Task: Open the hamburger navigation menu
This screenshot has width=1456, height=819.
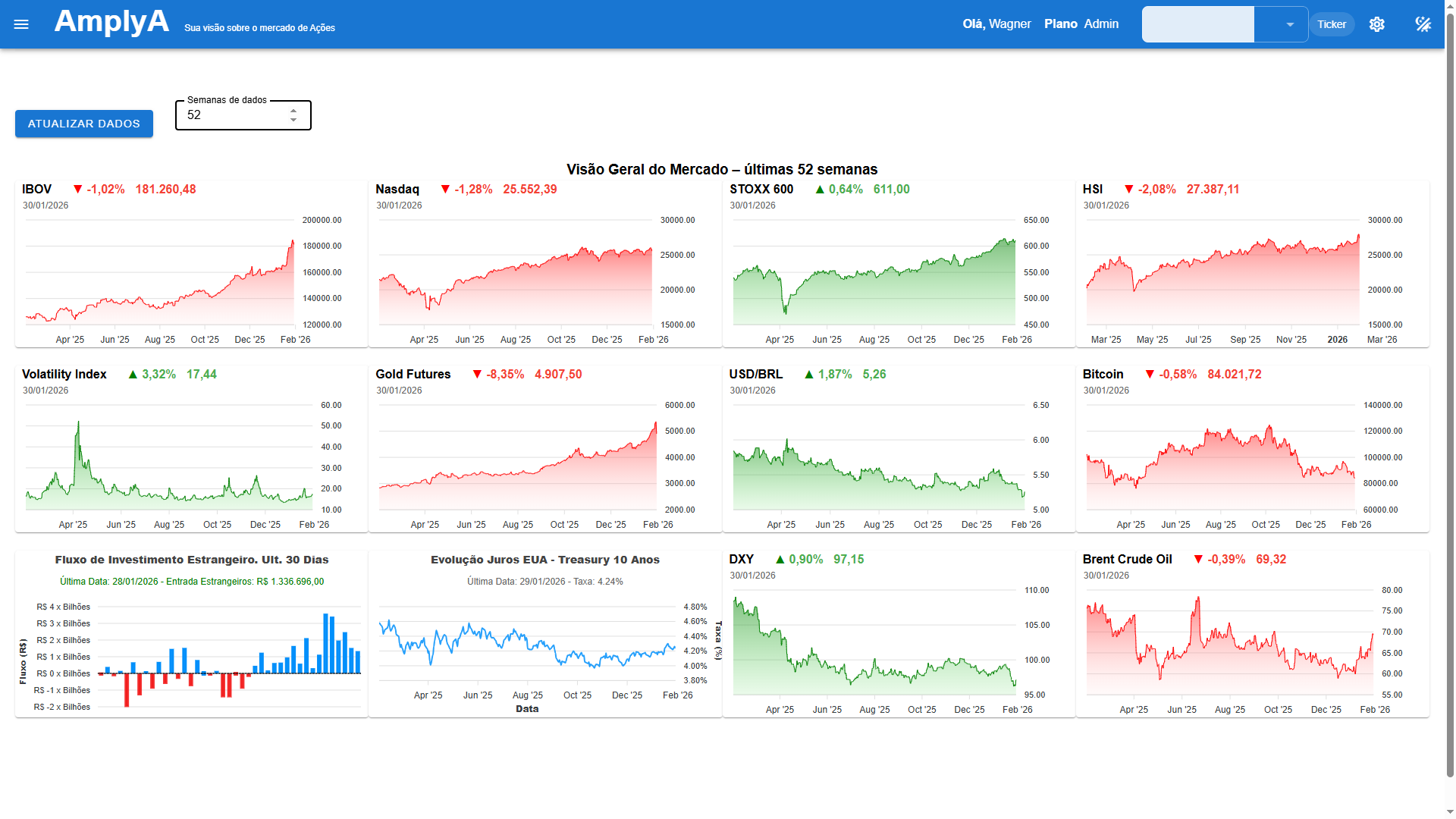Action: (x=21, y=24)
